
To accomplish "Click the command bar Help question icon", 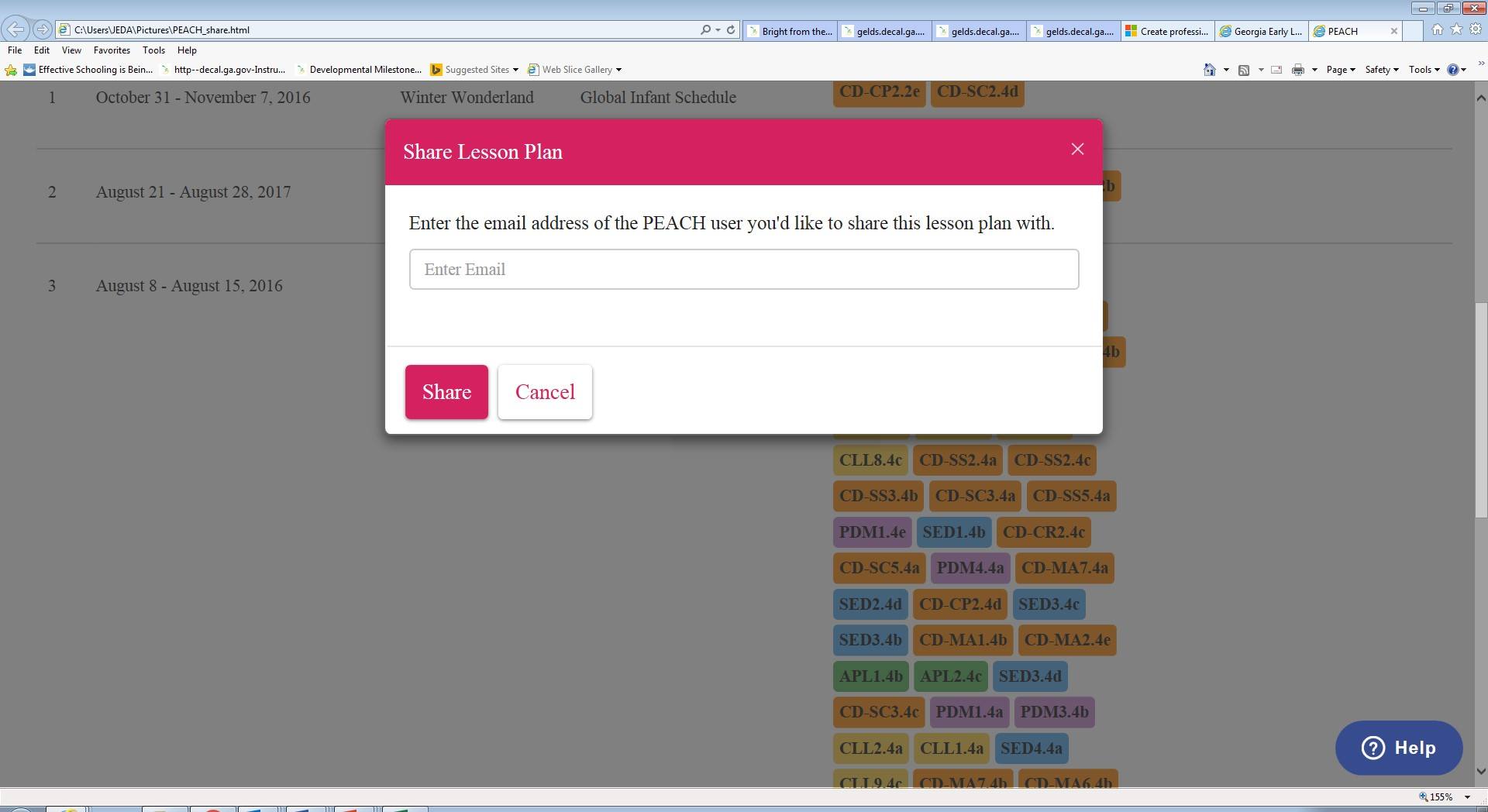I will (x=1453, y=70).
